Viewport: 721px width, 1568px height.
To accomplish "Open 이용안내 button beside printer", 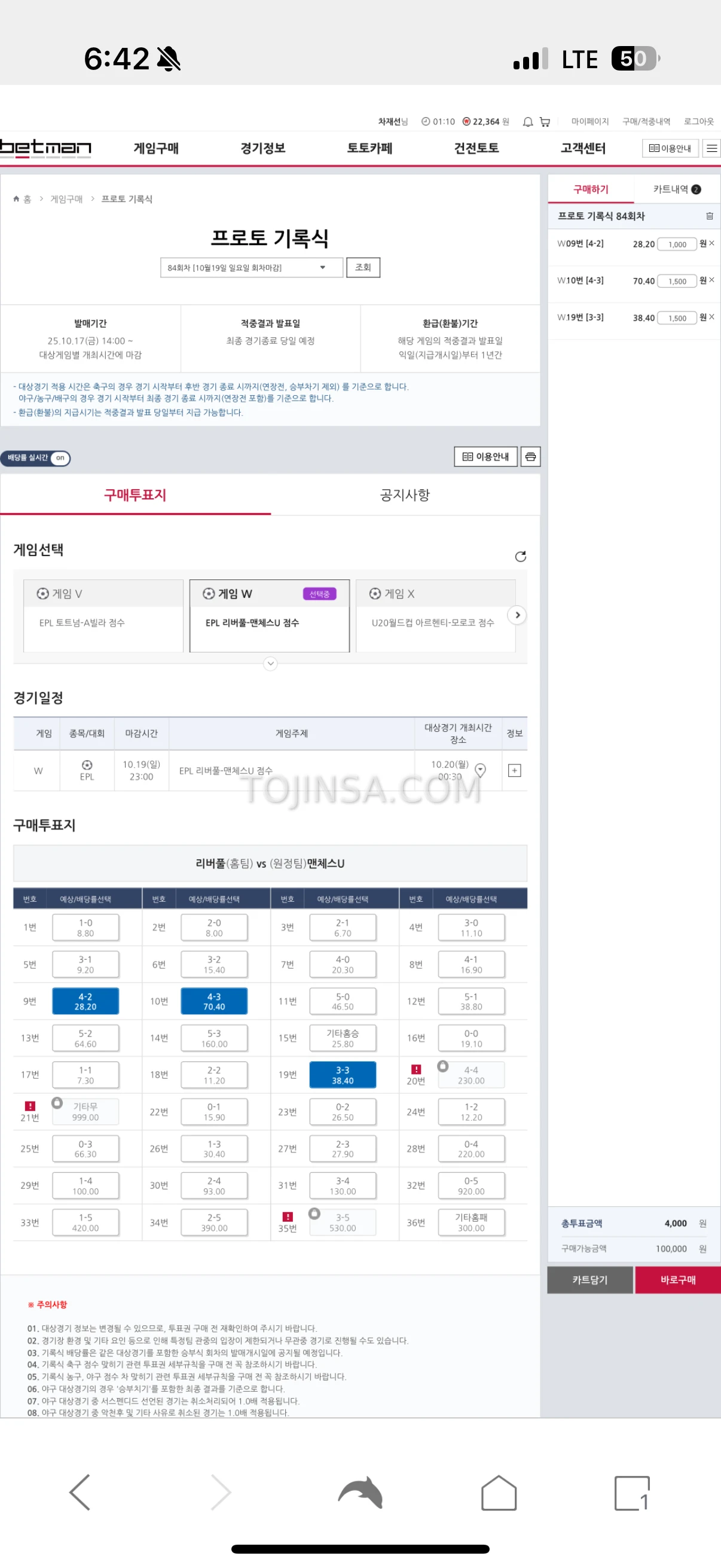I will 486,456.
